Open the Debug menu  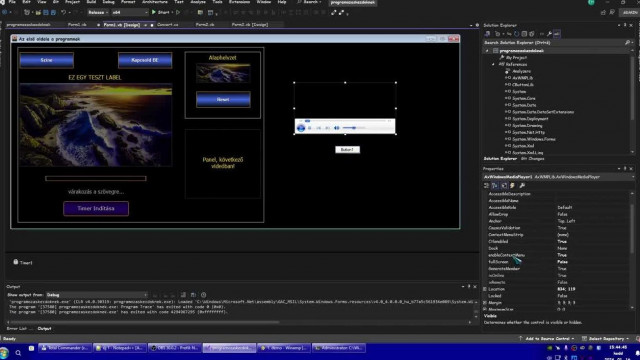108,2
